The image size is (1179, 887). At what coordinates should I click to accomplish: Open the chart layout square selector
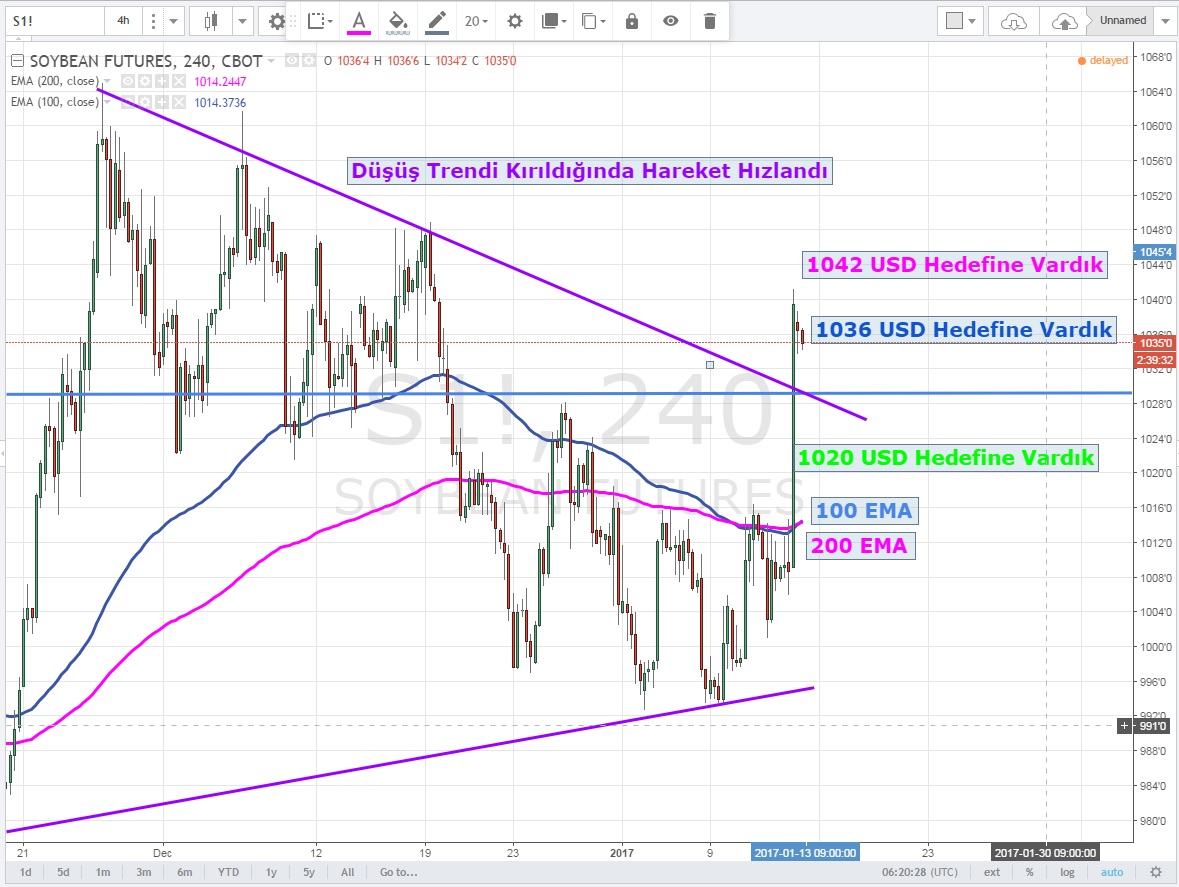[963, 20]
